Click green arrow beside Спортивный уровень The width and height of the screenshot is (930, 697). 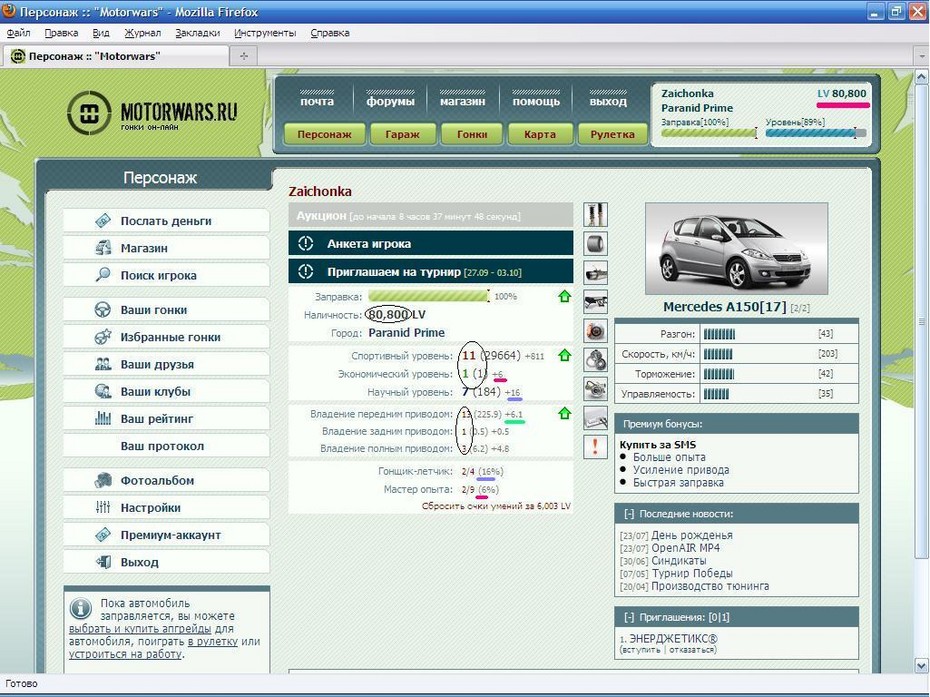click(x=565, y=355)
